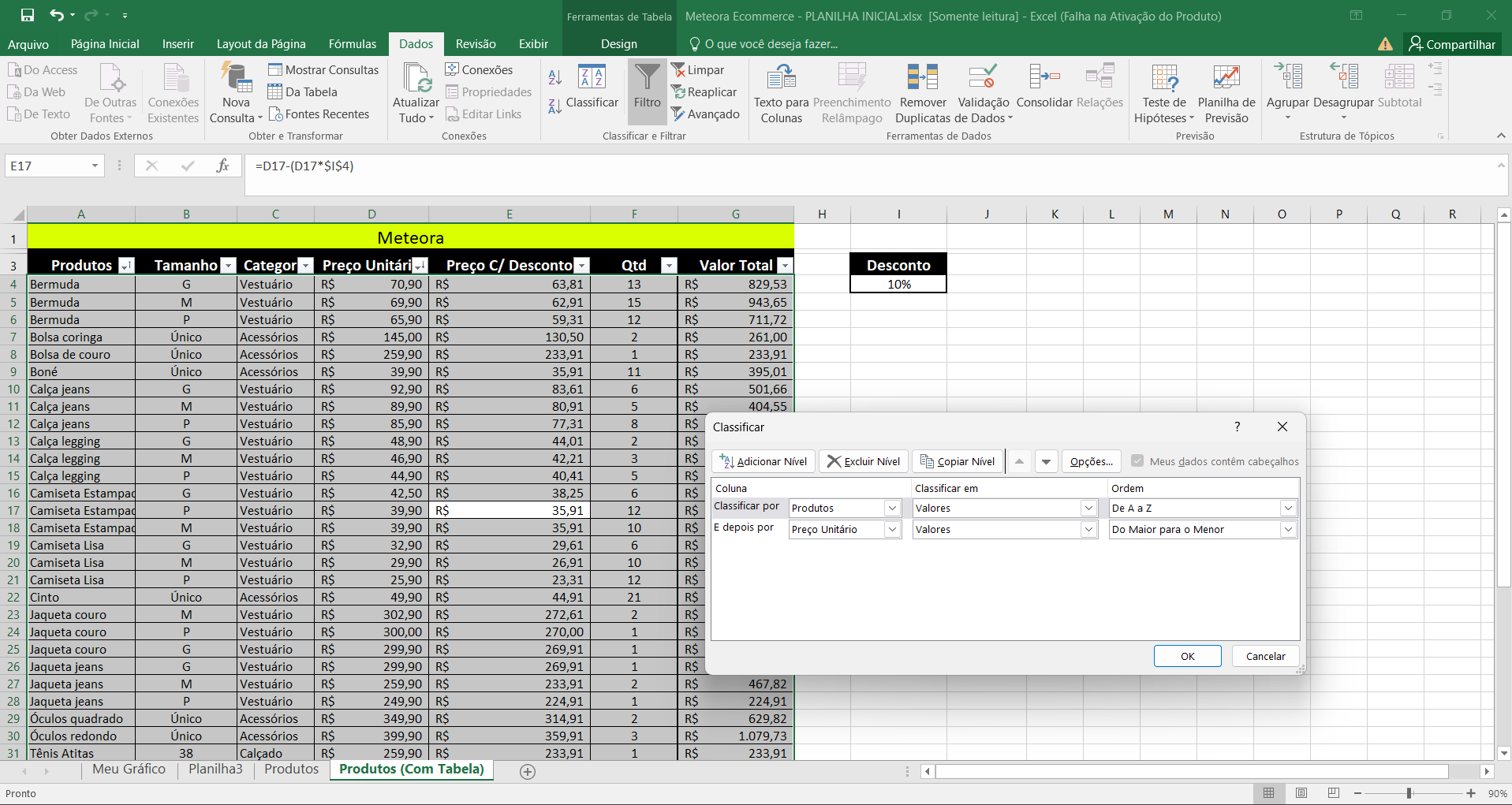This screenshot has height=805, width=1512.
Task: Open the Classificar sort ribbon button
Action: [x=592, y=86]
